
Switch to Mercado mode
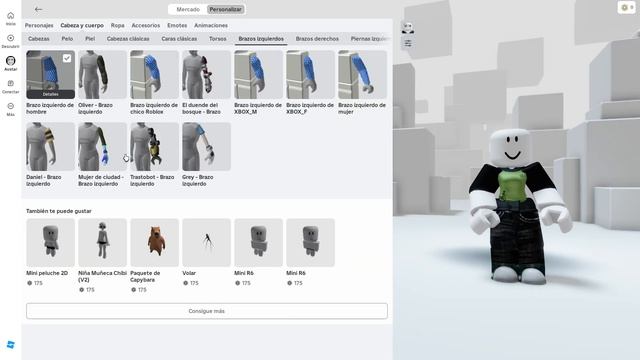tap(188, 9)
